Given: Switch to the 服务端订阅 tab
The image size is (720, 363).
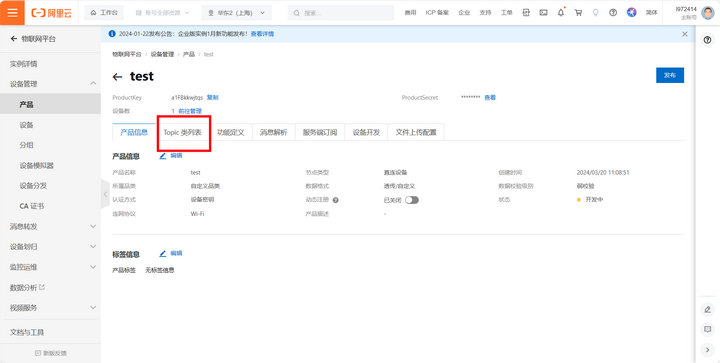Looking at the screenshot, I should click(320, 133).
